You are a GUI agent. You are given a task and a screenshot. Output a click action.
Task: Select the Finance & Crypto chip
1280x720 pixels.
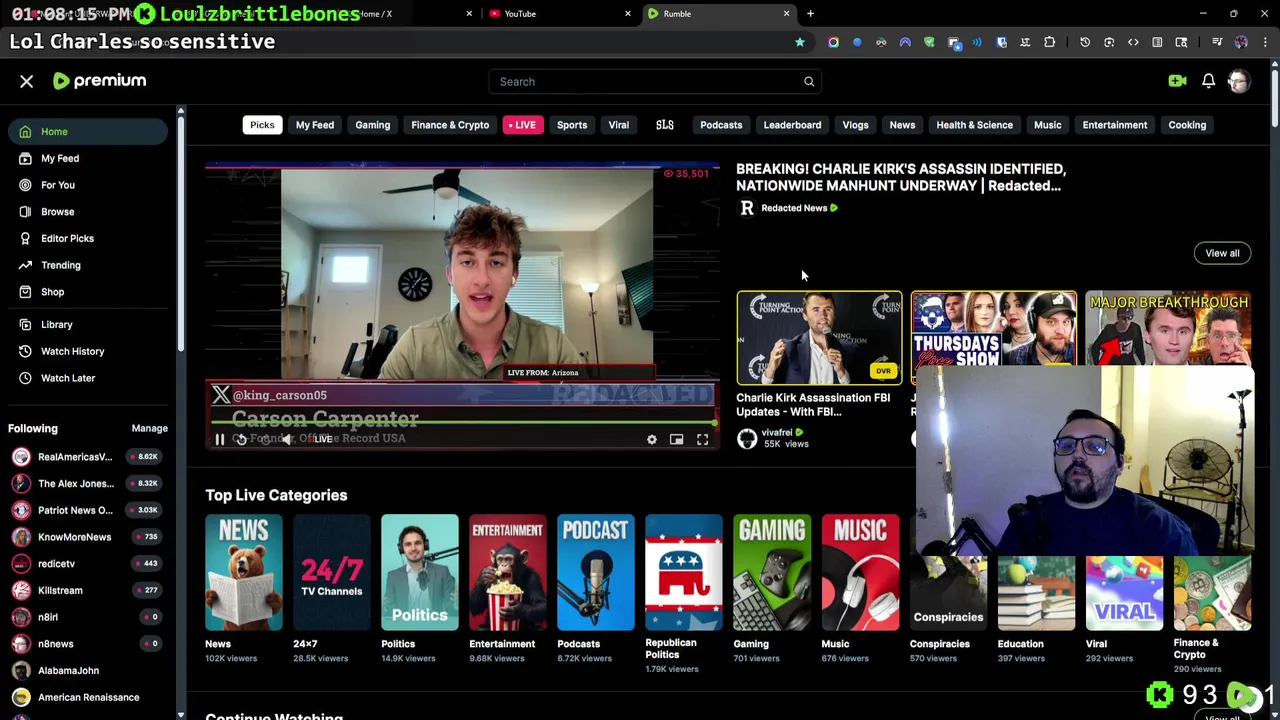pyautogui.click(x=450, y=125)
